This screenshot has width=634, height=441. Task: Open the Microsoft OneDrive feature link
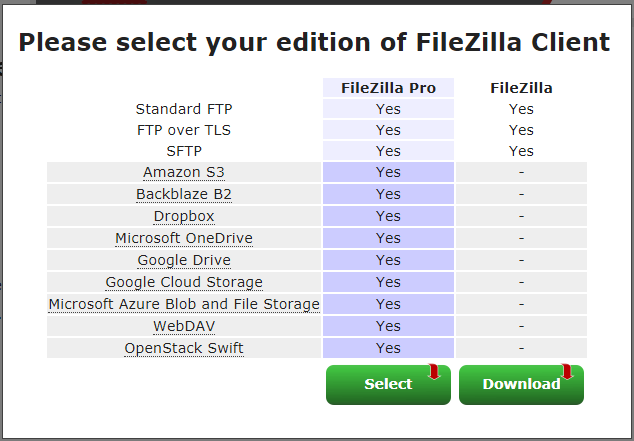[x=184, y=238]
